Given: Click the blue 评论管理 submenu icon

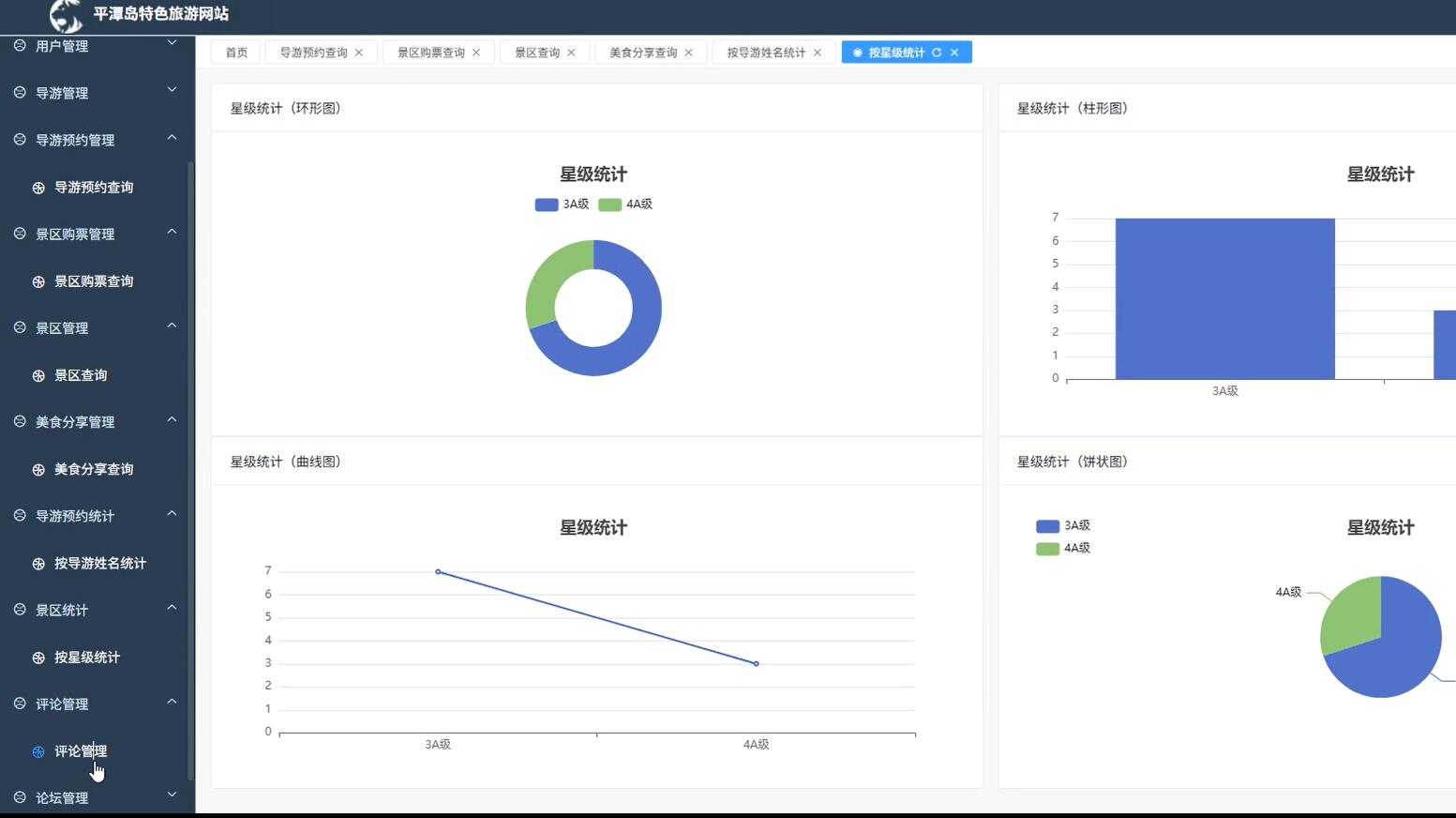Looking at the screenshot, I should tap(38, 751).
